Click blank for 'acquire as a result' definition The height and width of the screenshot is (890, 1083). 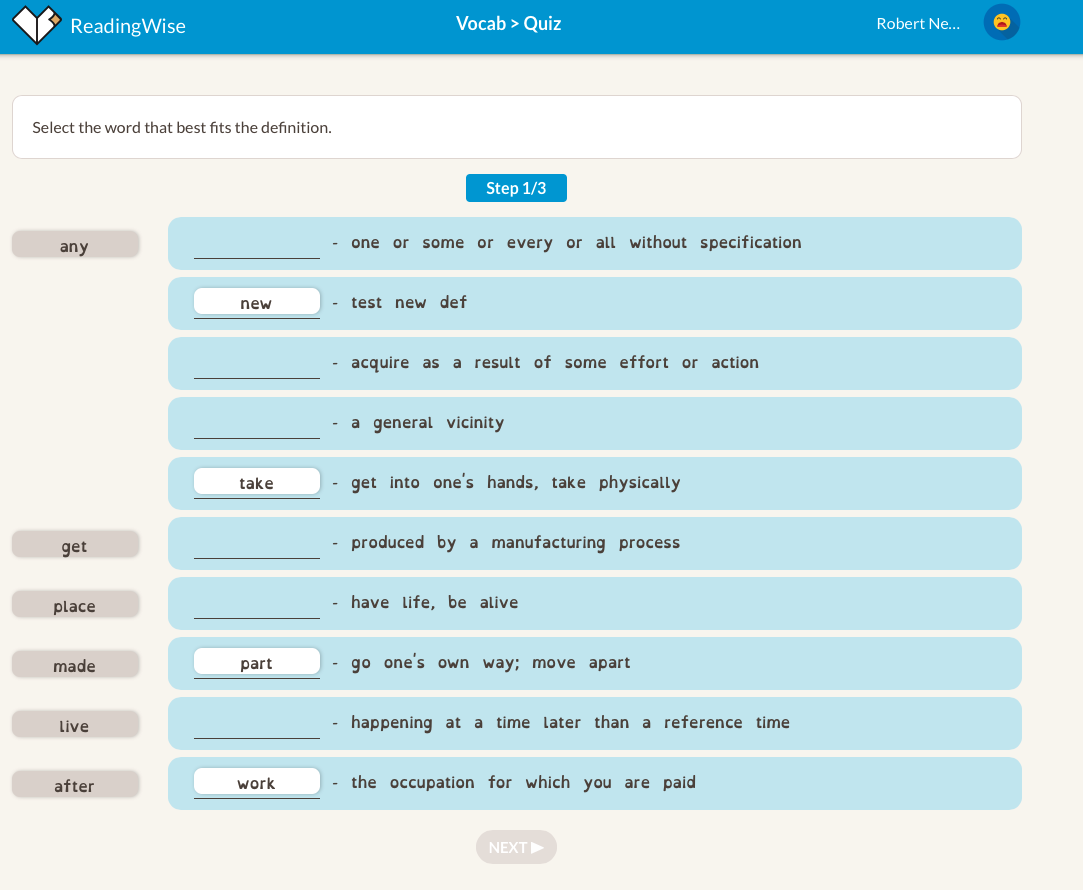tap(257, 364)
